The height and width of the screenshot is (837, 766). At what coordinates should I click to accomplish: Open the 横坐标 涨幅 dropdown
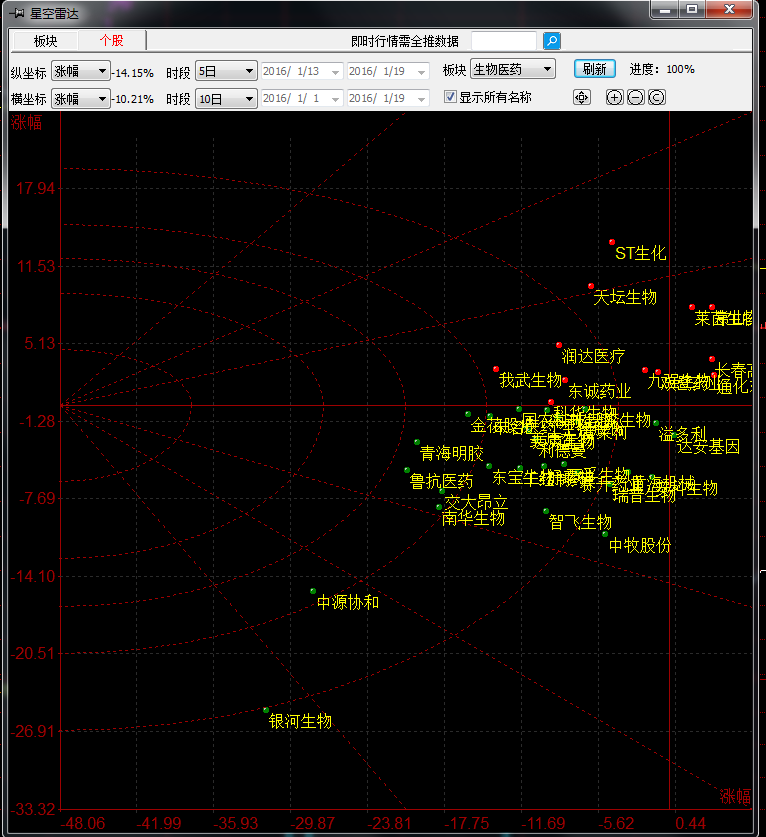80,98
